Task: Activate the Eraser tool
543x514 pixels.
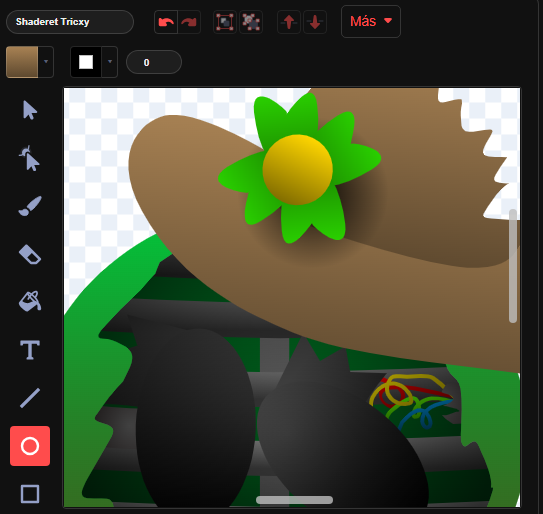Action: coord(30,254)
